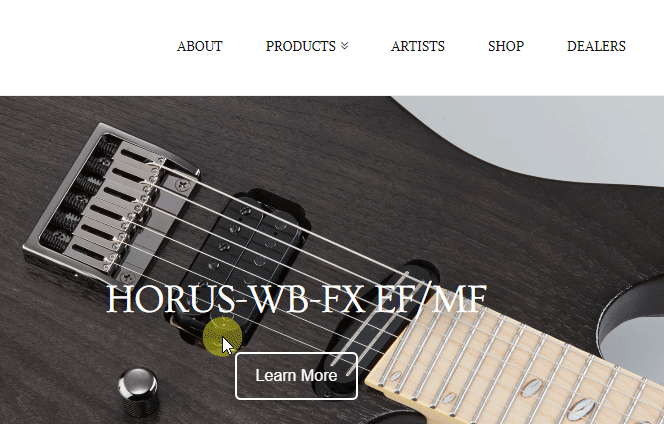Viewport: 664px width, 424px height.
Task: Expand the chevron arrow beside PRODUCTS
Action: (x=345, y=46)
